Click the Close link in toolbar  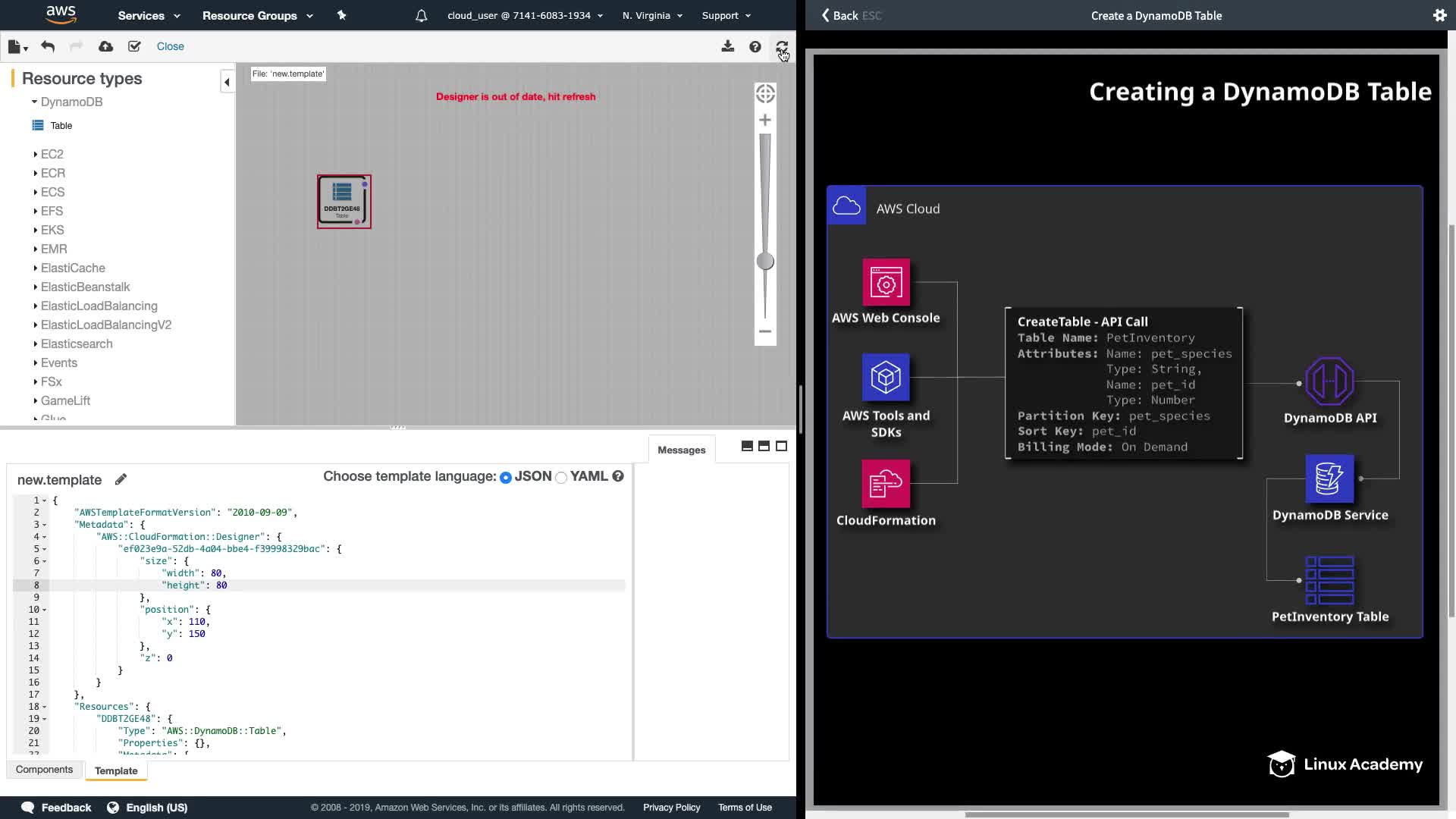[170, 46]
